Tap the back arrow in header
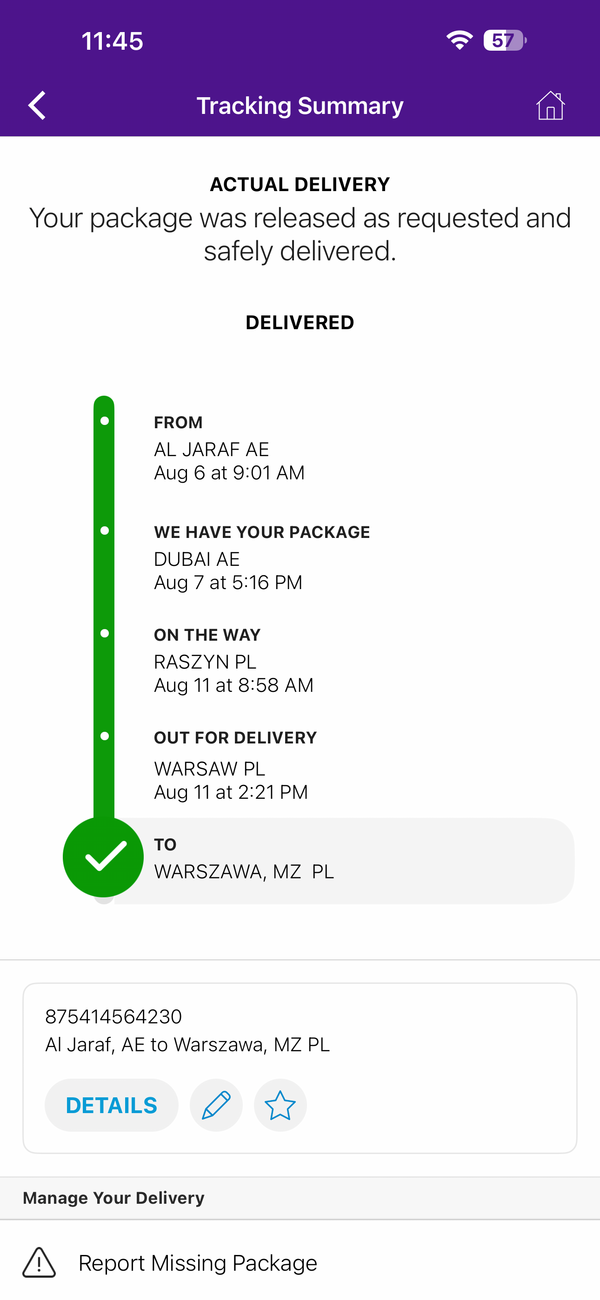Viewport: 600px width, 1300px height. 37,105
